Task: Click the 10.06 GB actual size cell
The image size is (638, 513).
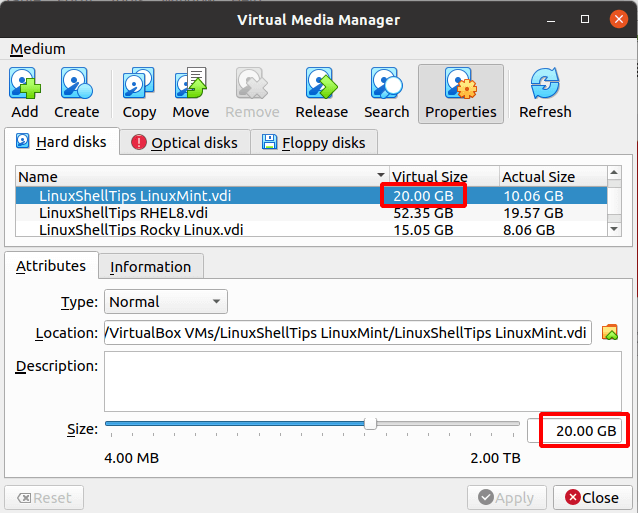Action: [533, 196]
